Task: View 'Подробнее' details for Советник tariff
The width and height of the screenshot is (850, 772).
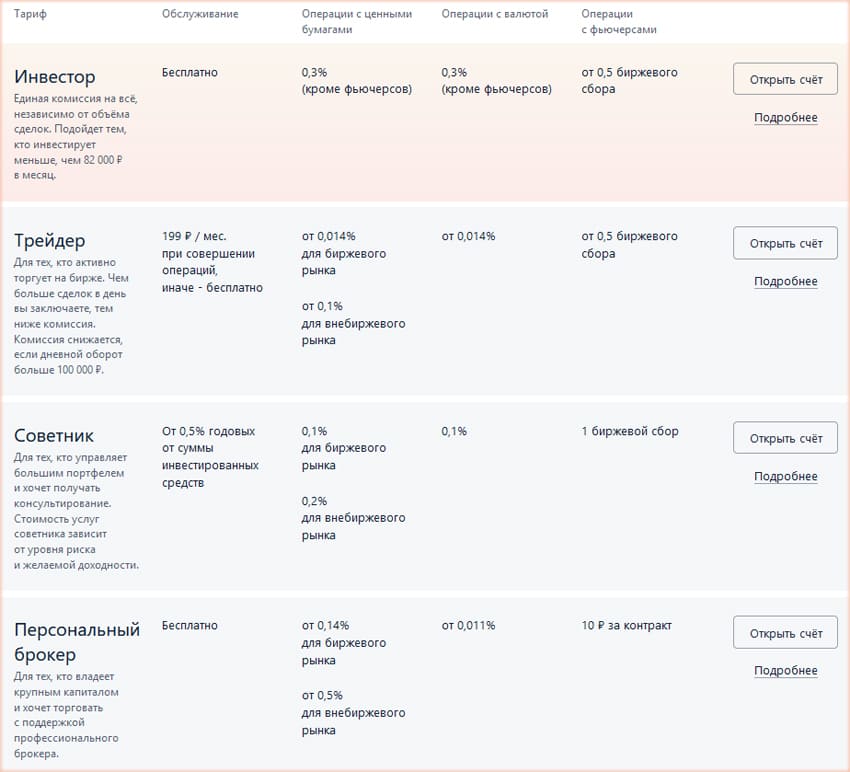Action: point(785,477)
